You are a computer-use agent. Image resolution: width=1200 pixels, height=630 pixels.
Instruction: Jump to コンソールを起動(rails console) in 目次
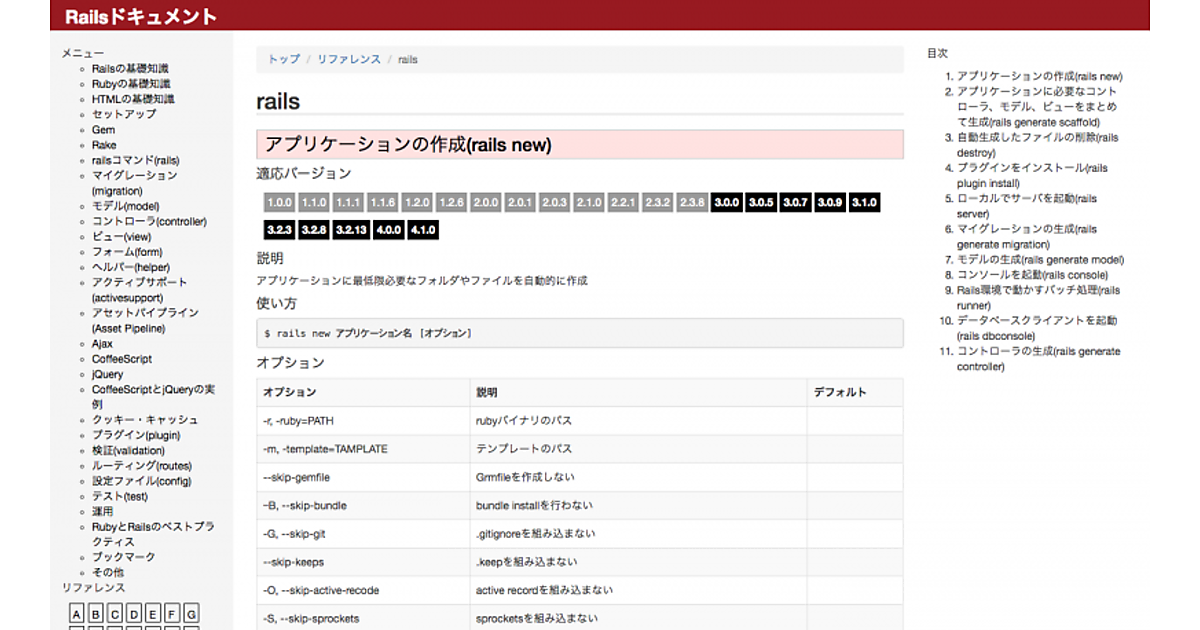click(1032, 275)
